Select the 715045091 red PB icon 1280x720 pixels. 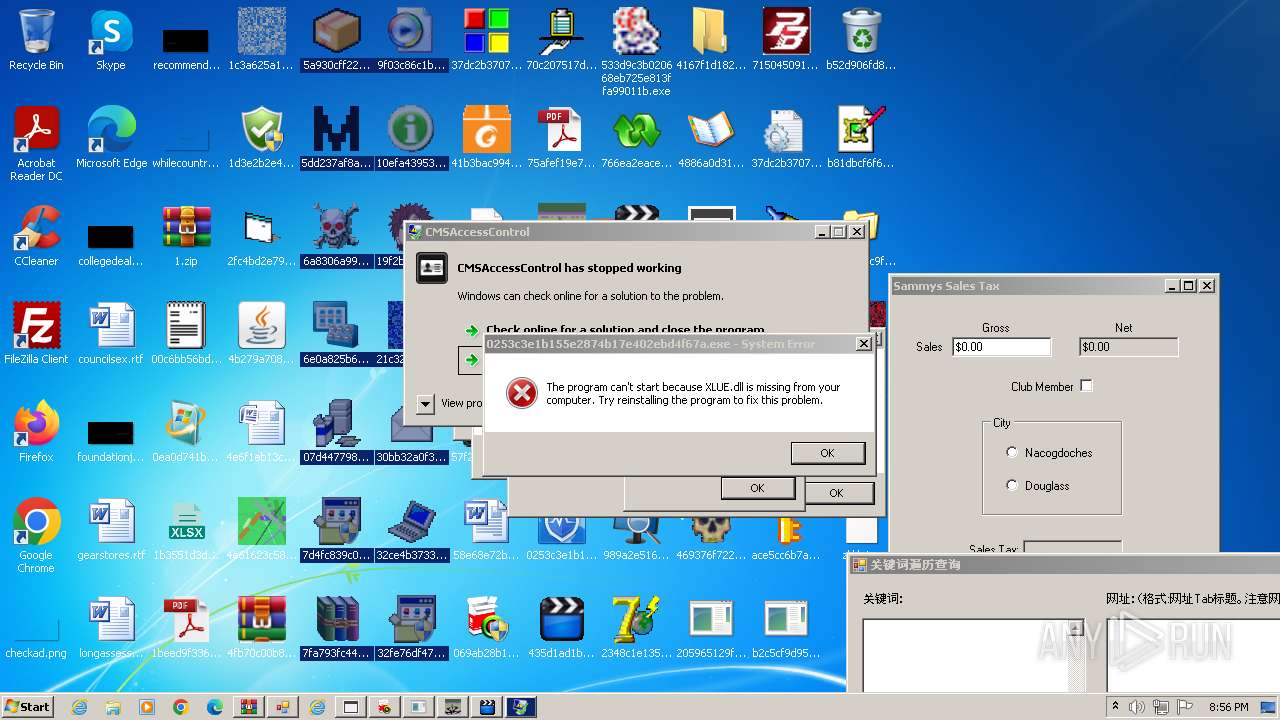pyautogui.click(x=787, y=40)
